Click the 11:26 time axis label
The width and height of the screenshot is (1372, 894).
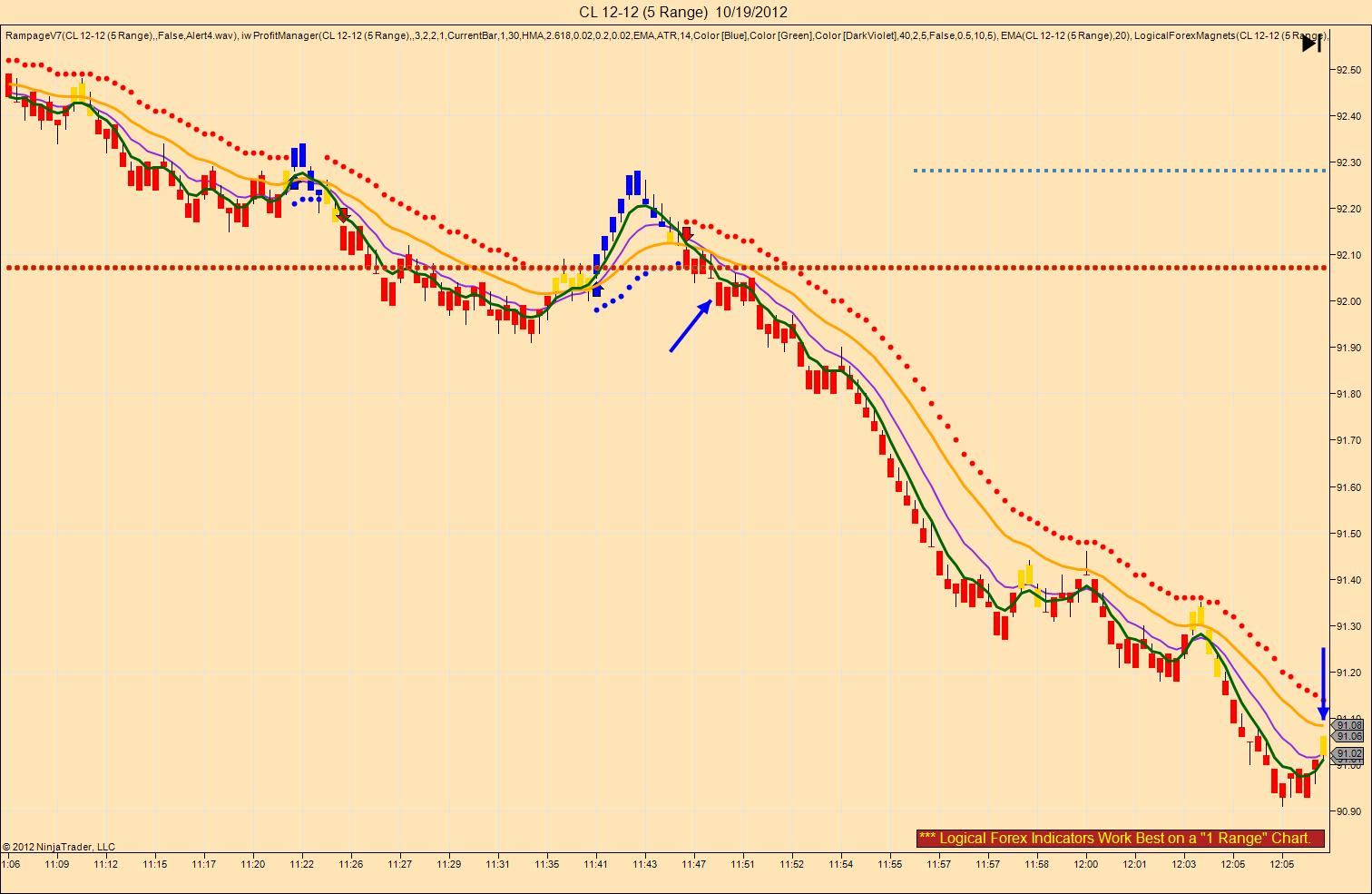350,864
